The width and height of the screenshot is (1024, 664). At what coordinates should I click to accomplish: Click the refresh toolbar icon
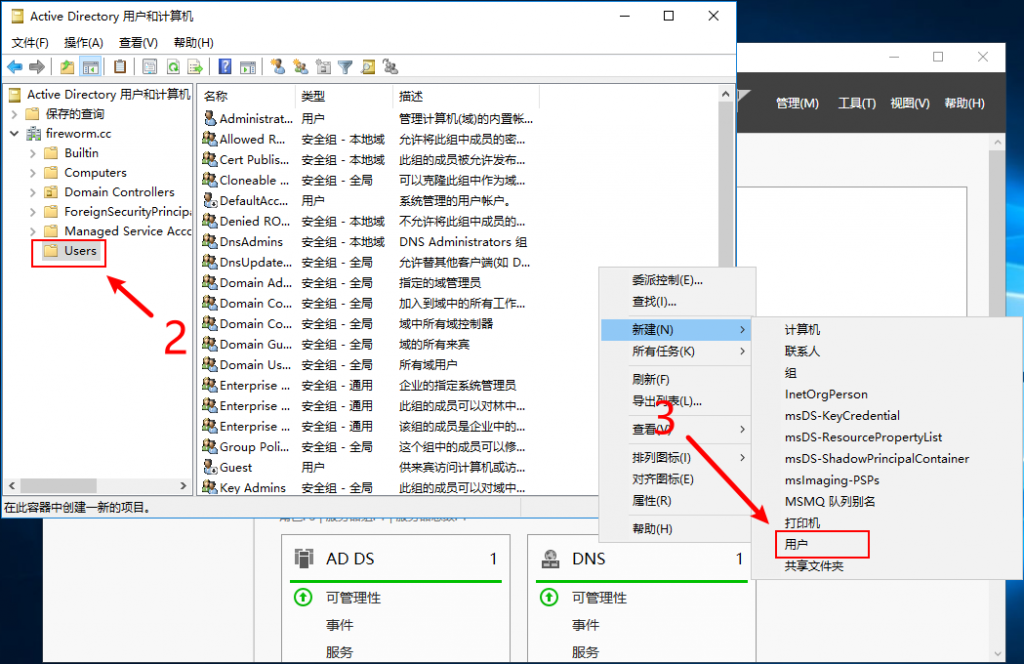173,67
